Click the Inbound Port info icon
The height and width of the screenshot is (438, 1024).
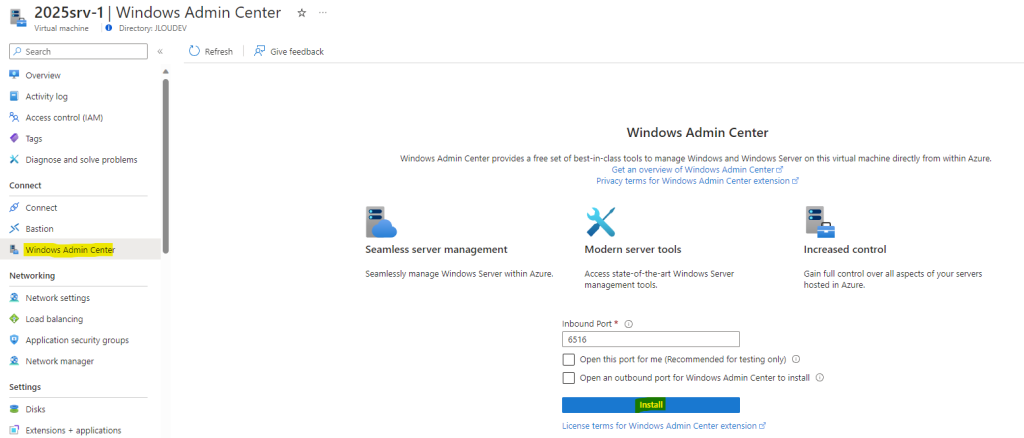click(x=629, y=324)
